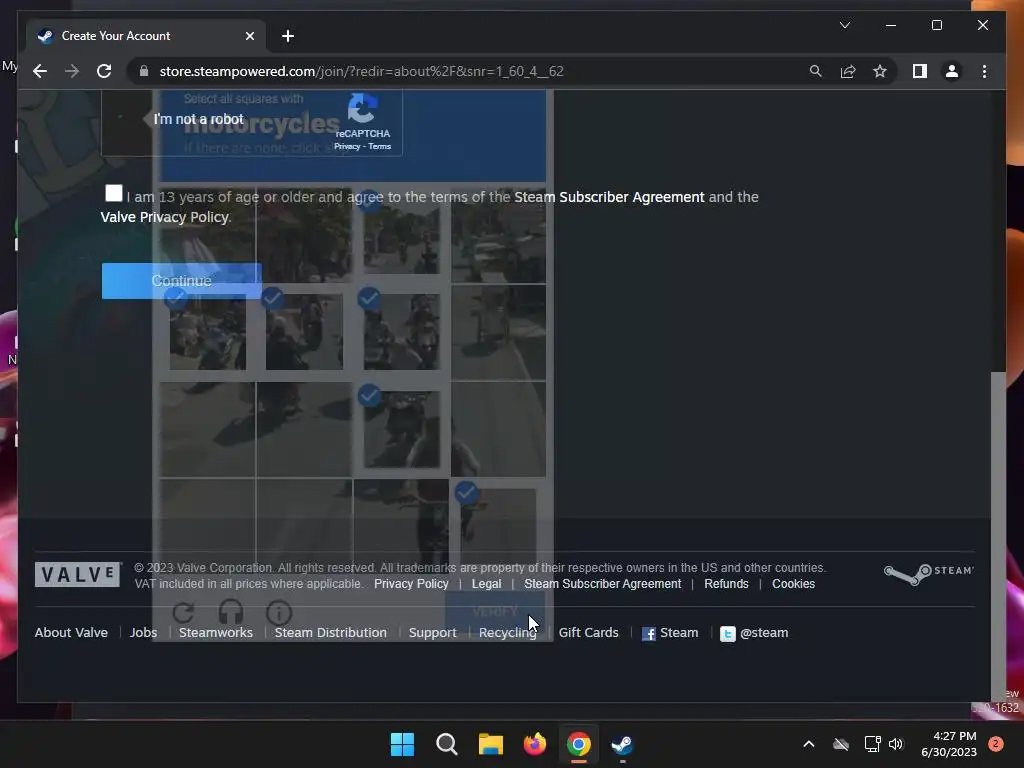Click the browser forward arrow

(72, 71)
